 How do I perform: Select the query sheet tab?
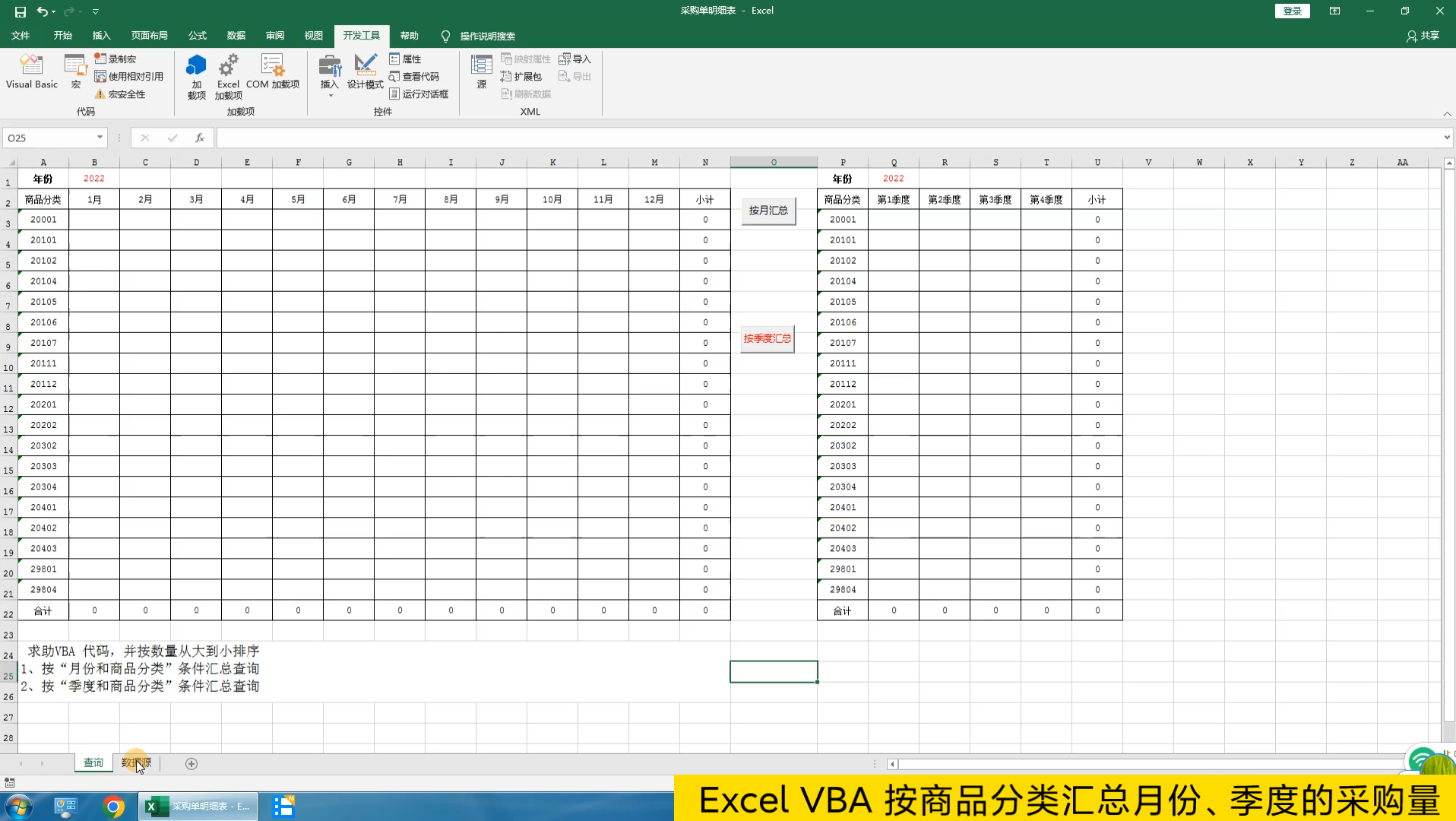(x=93, y=762)
